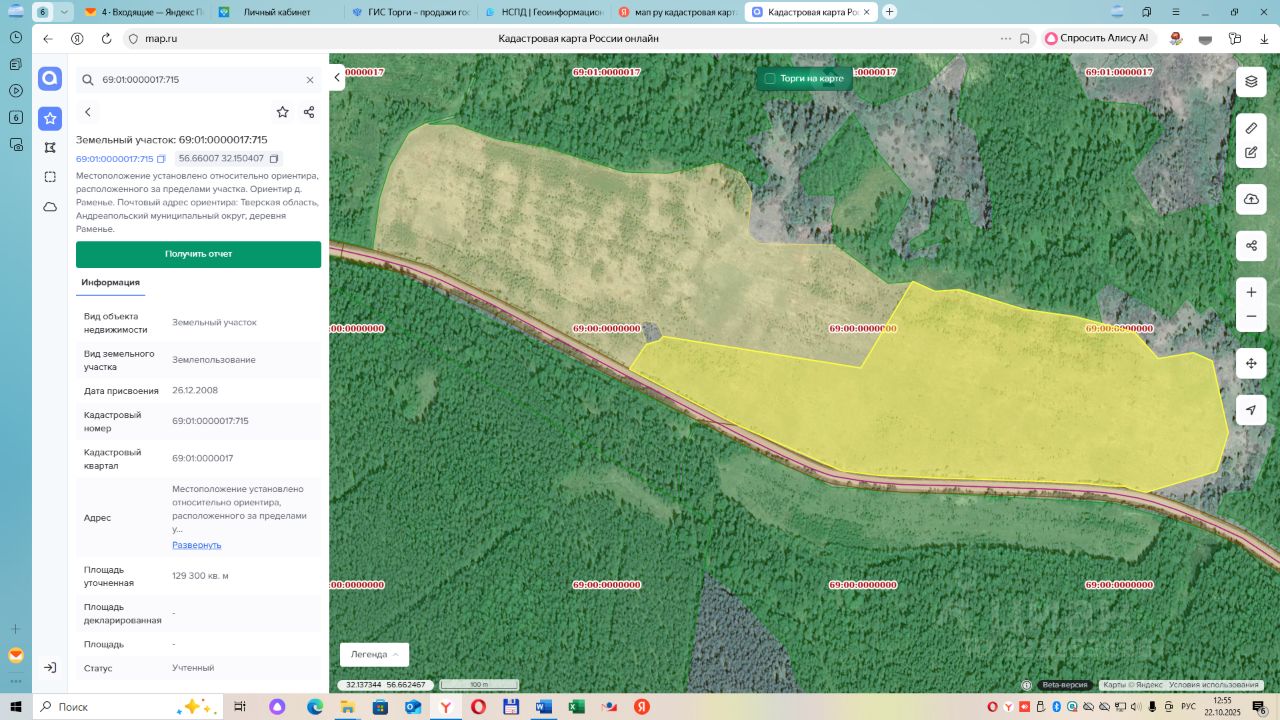Copy the cadastral number 69:01:0000017:715
The image size is (1280, 720).
pos(161,159)
